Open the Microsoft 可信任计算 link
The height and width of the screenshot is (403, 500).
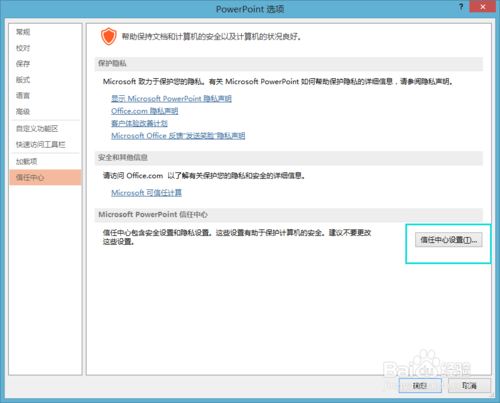(146, 193)
